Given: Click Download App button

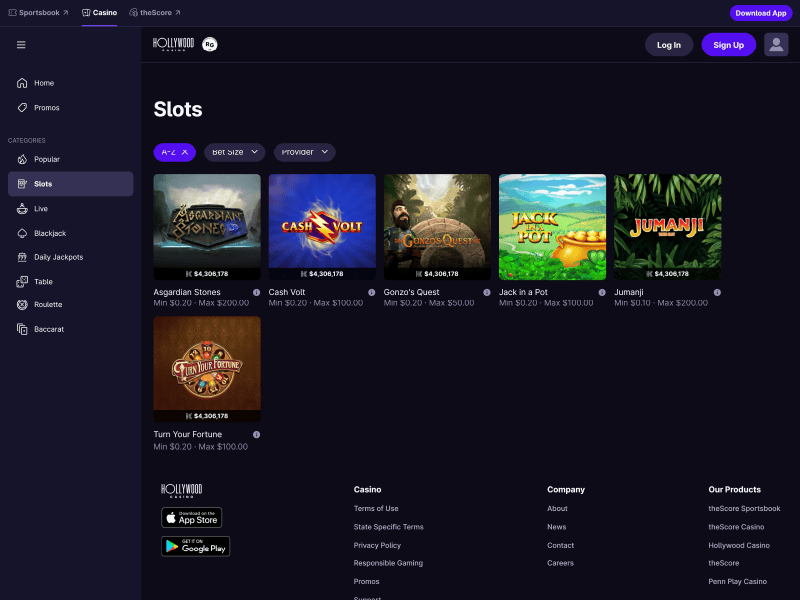Looking at the screenshot, I should (761, 13).
